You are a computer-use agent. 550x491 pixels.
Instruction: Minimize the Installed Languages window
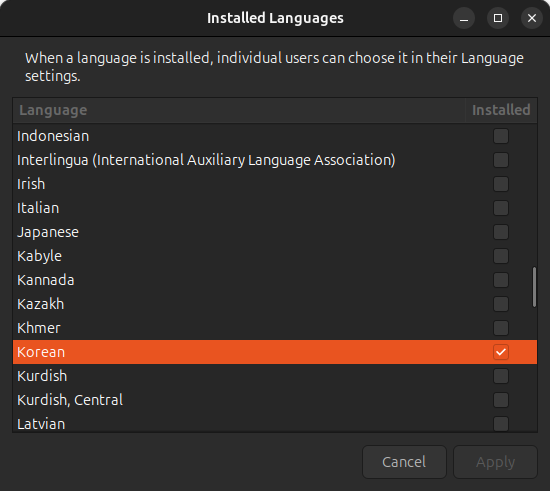[464, 18]
